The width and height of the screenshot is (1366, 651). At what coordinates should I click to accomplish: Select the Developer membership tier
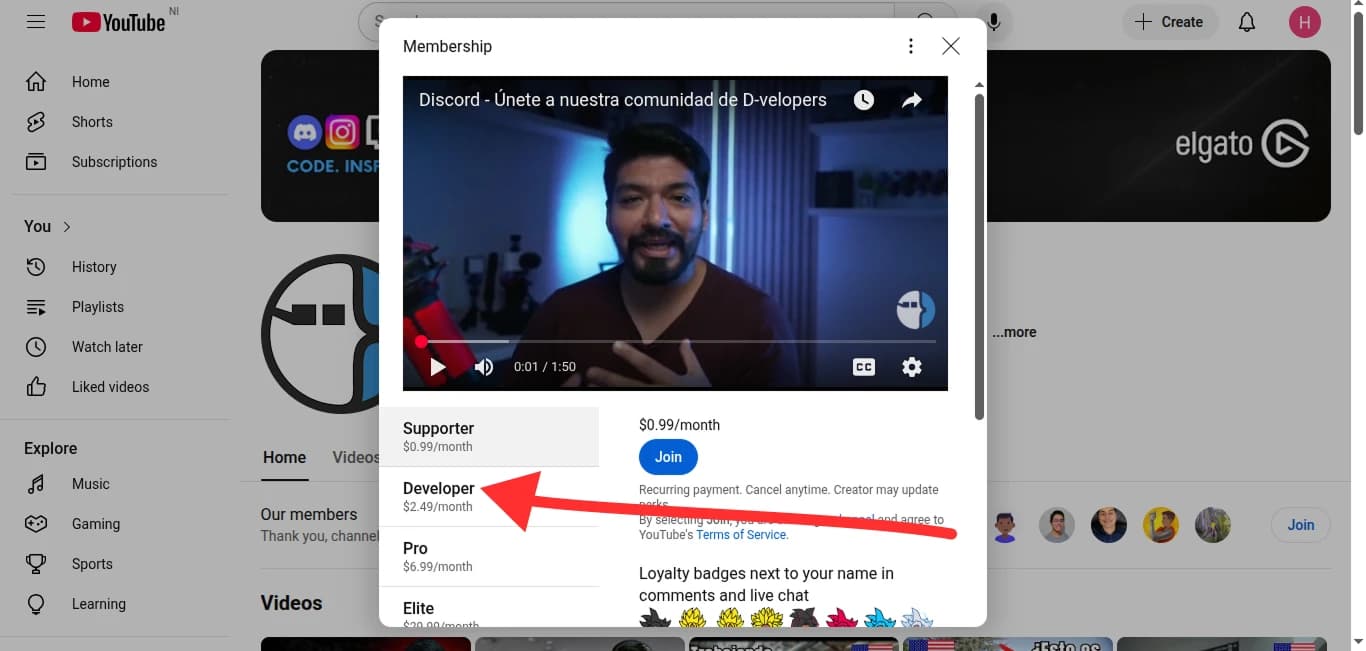point(489,497)
